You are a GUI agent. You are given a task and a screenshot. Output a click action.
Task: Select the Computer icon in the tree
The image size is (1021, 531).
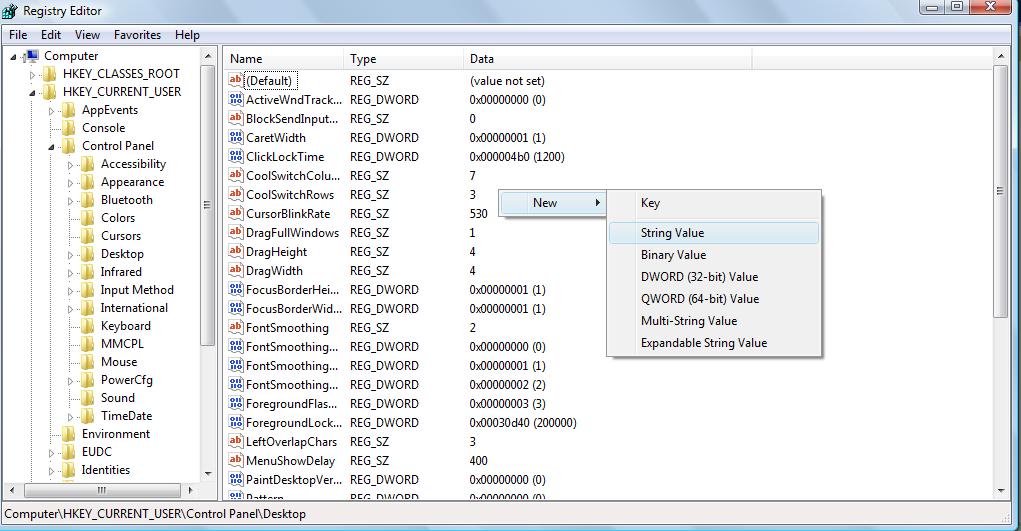click(31, 56)
